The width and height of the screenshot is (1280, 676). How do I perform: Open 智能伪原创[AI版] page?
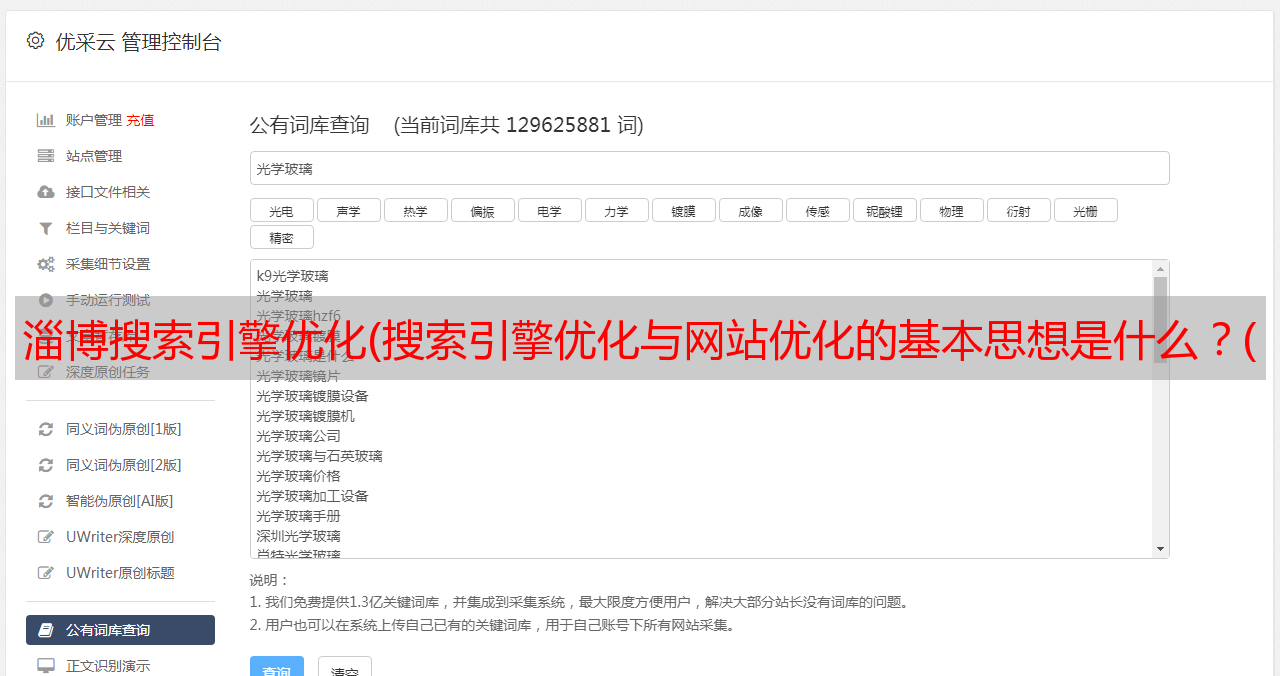tap(120, 501)
